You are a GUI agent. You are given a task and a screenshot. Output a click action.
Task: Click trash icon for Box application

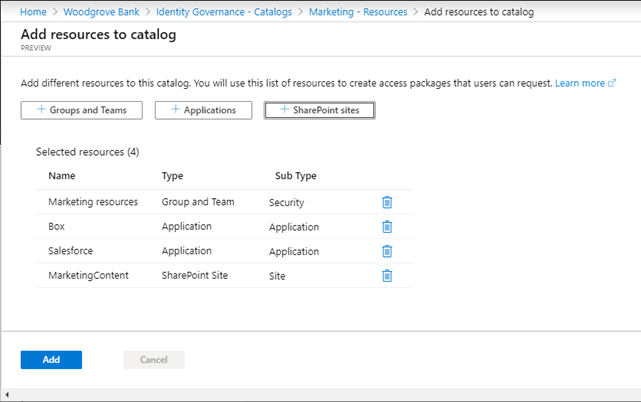click(387, 227)
